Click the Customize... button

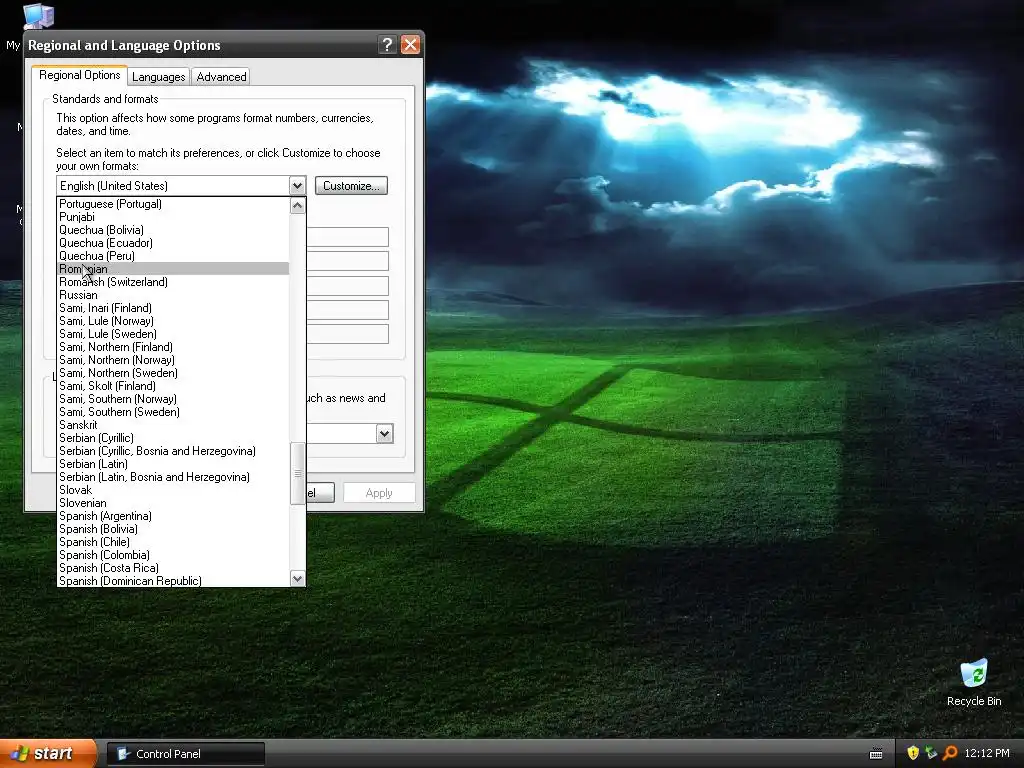coord(351,185)
